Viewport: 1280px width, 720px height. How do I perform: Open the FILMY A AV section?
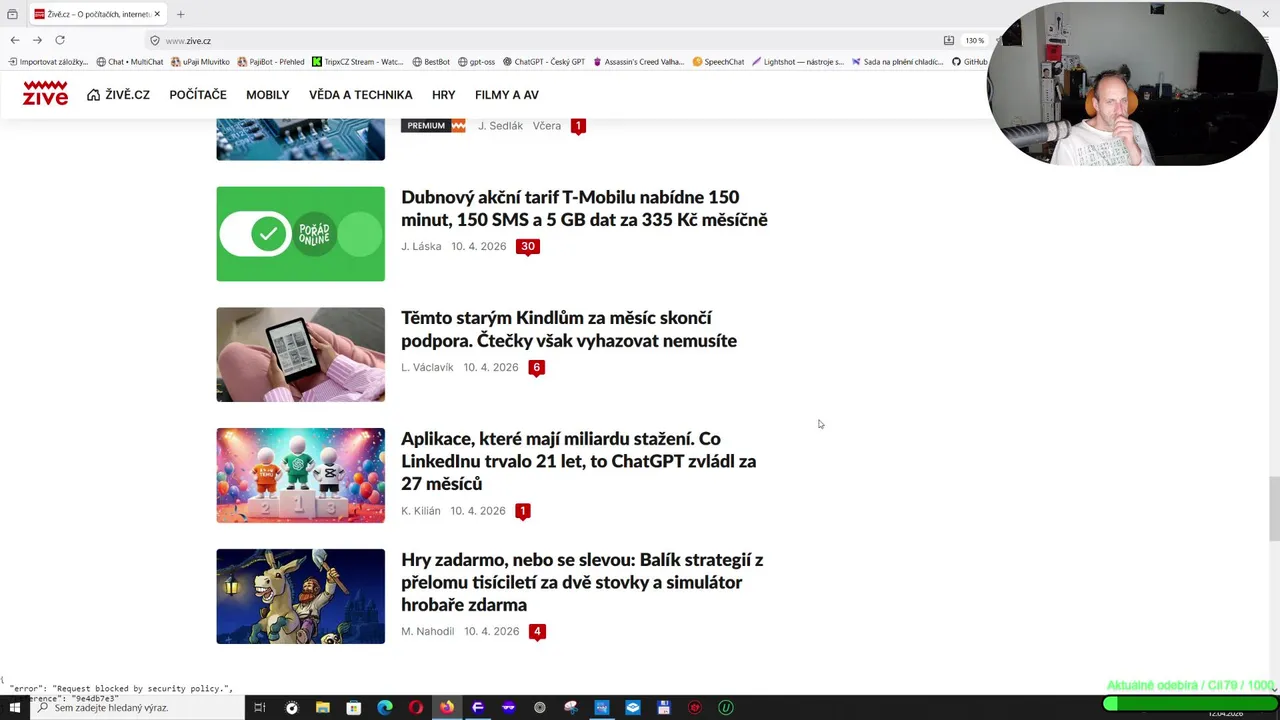pos(507,95)
